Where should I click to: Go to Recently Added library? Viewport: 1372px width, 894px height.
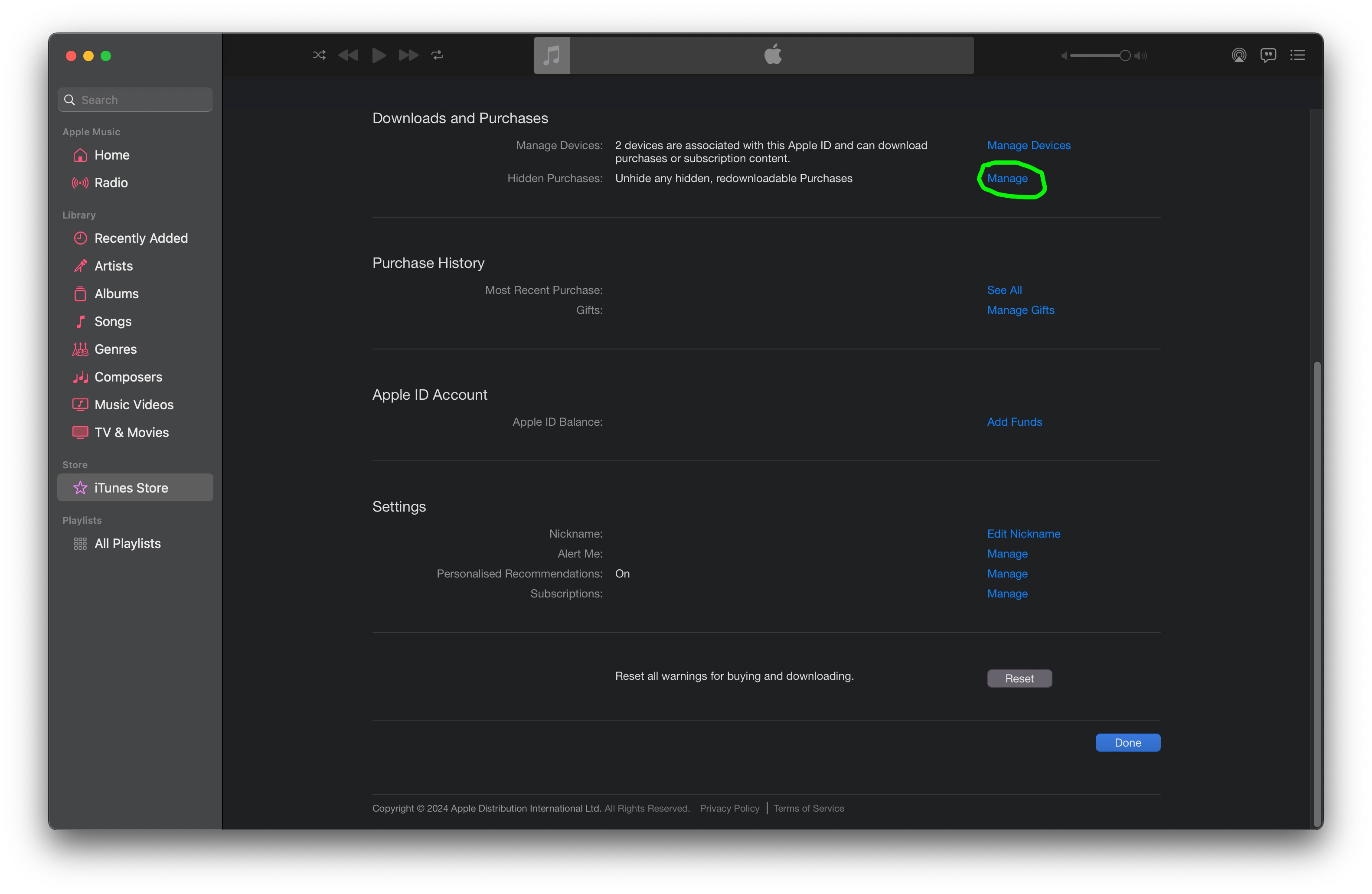pos(140,238)
